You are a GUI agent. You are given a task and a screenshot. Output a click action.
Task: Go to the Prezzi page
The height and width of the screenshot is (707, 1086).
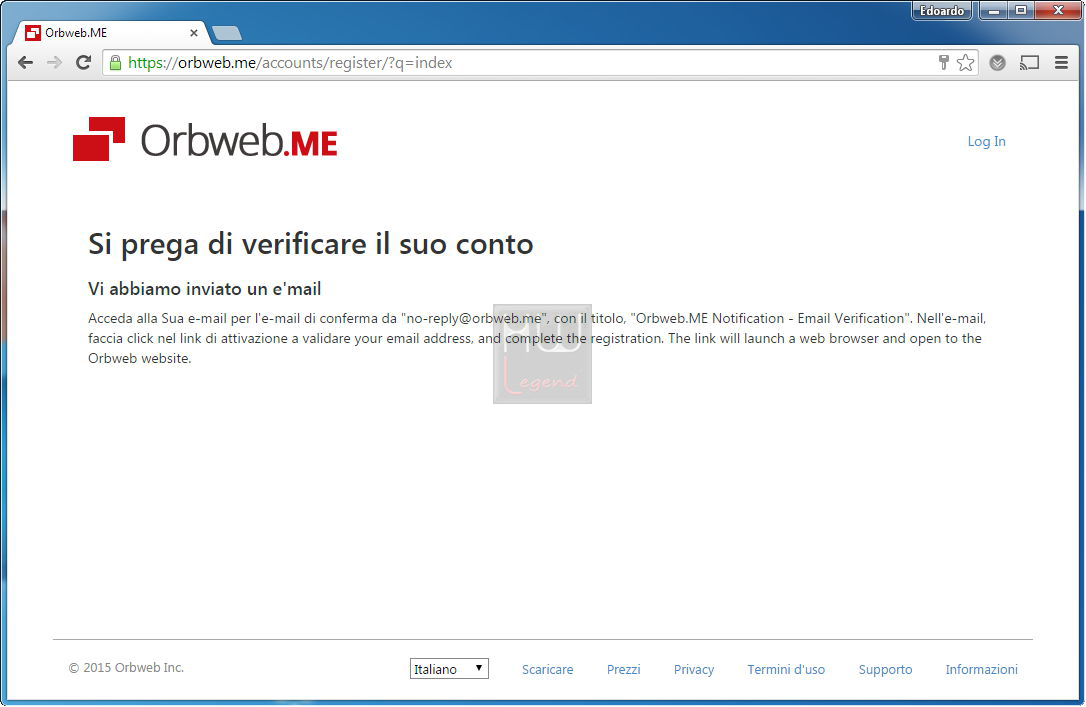click(x=623, y=670)
